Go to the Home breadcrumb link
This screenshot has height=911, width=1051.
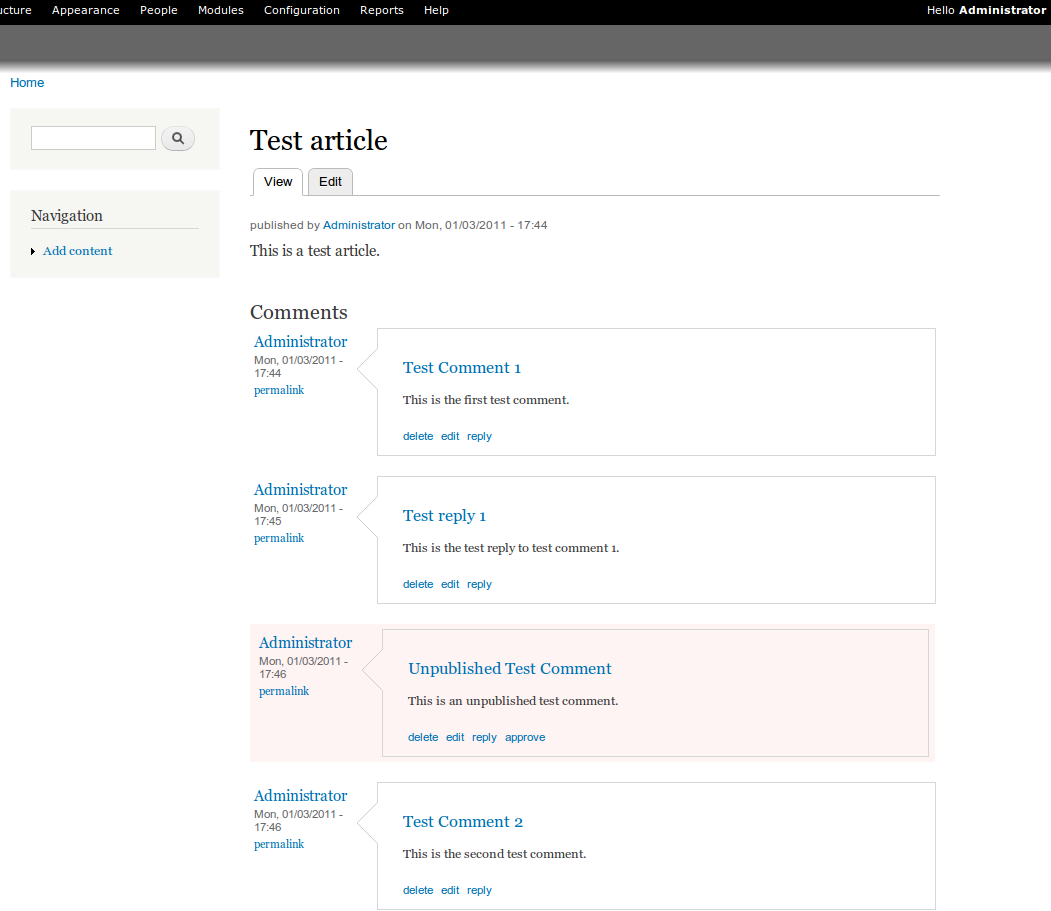click(27, 83)
